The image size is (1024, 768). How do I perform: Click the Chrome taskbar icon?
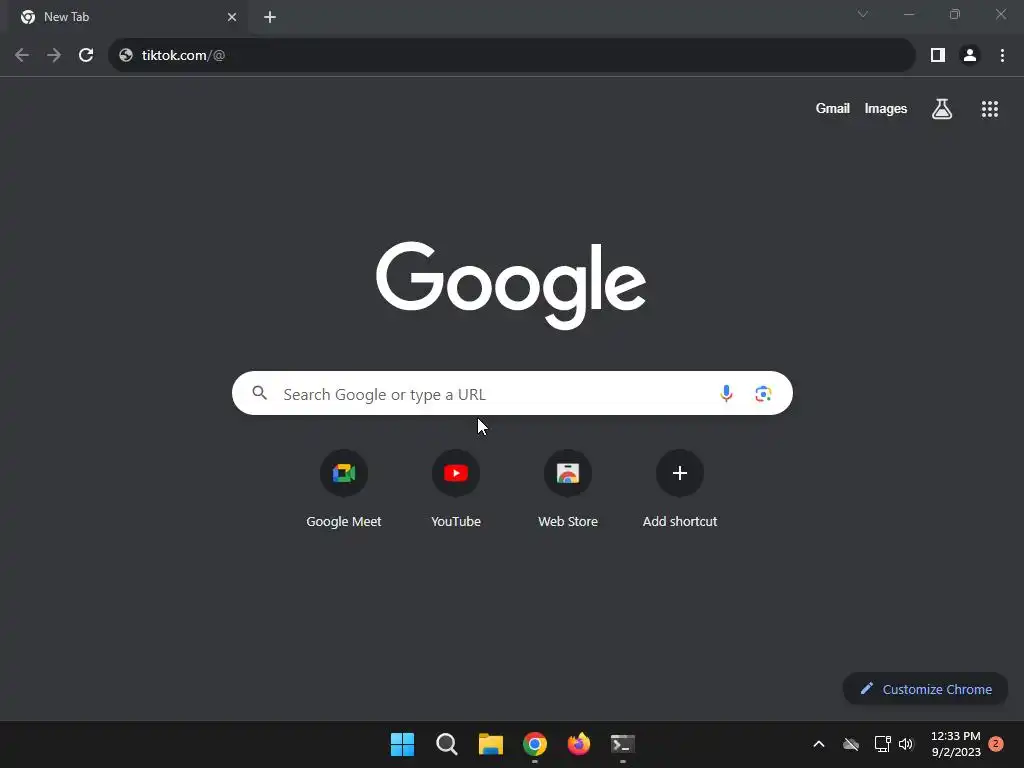pyautogui.click(x=535, y=744)
